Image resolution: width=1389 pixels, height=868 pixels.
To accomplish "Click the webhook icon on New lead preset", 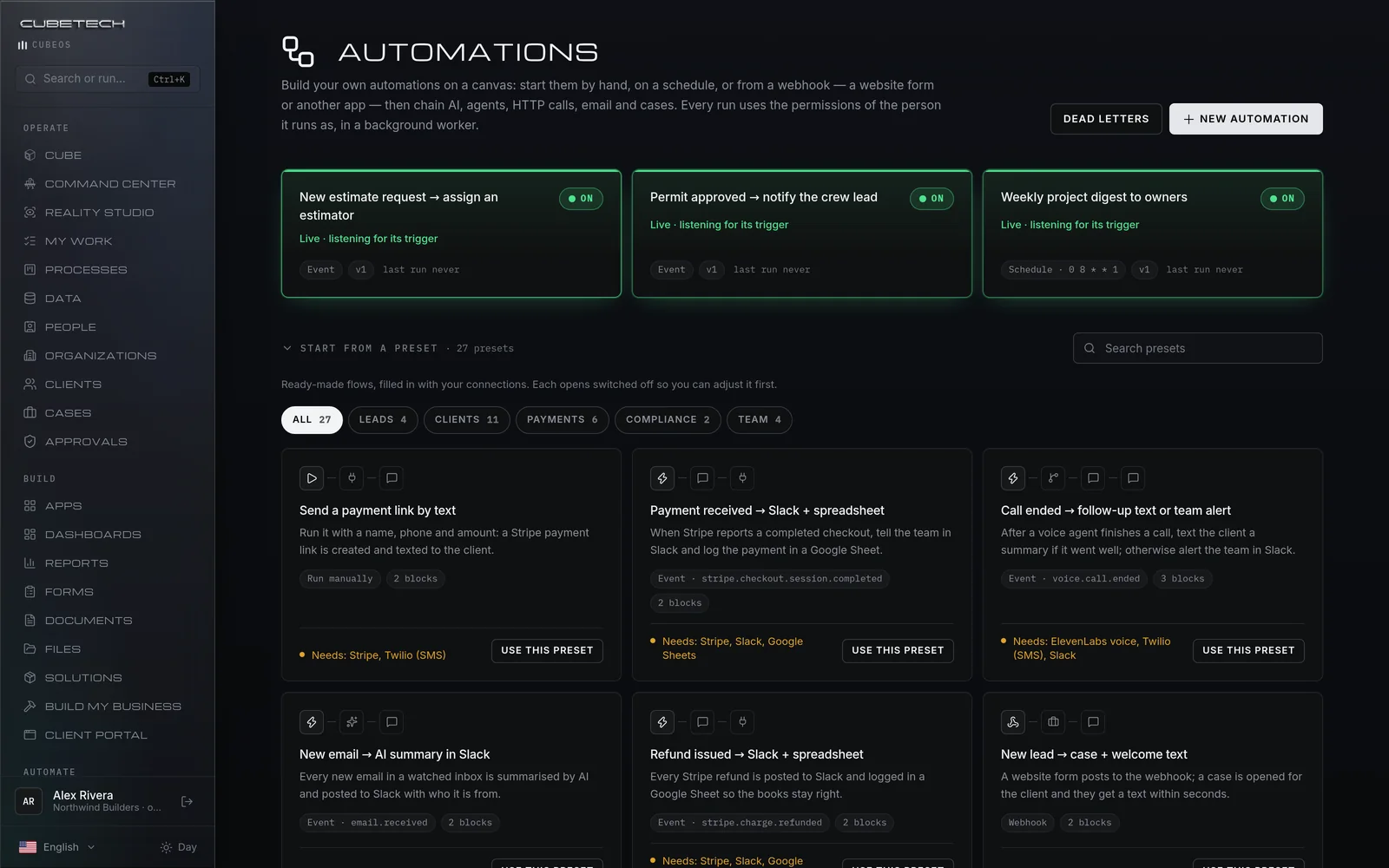I will pyautogui.click(x=1013, y=722).
